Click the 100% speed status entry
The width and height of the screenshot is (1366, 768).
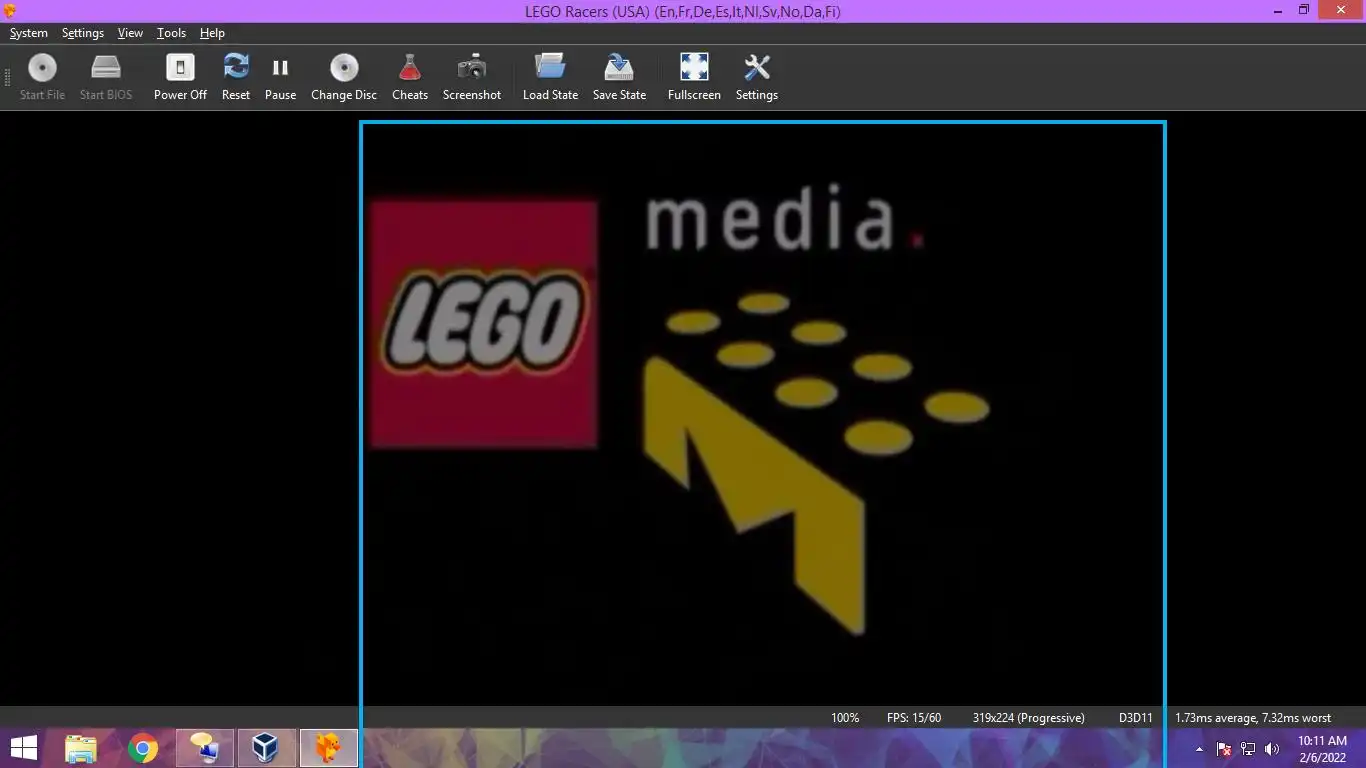pos(845,718)
